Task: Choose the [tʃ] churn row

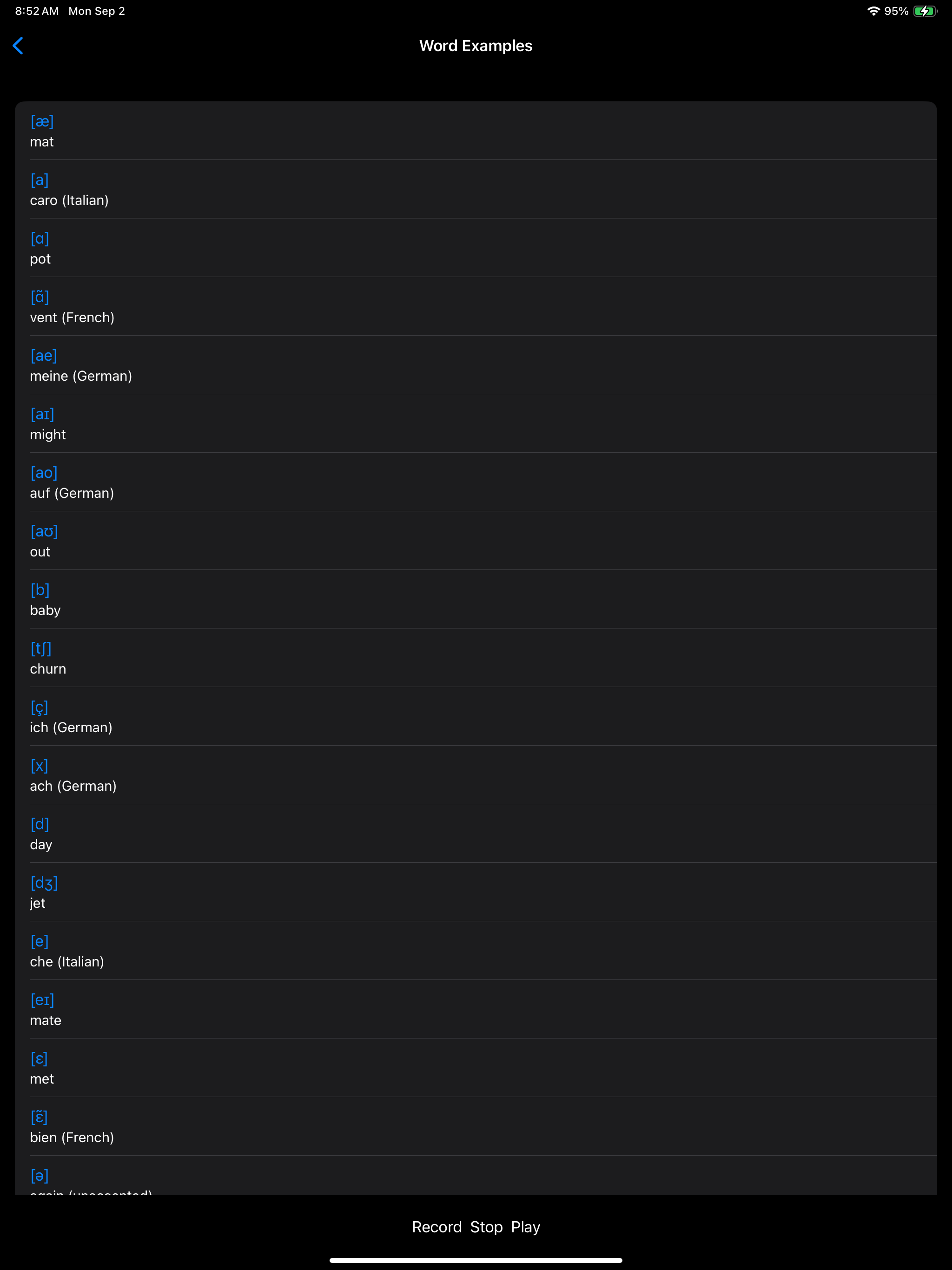Action: tap(476, 658)
